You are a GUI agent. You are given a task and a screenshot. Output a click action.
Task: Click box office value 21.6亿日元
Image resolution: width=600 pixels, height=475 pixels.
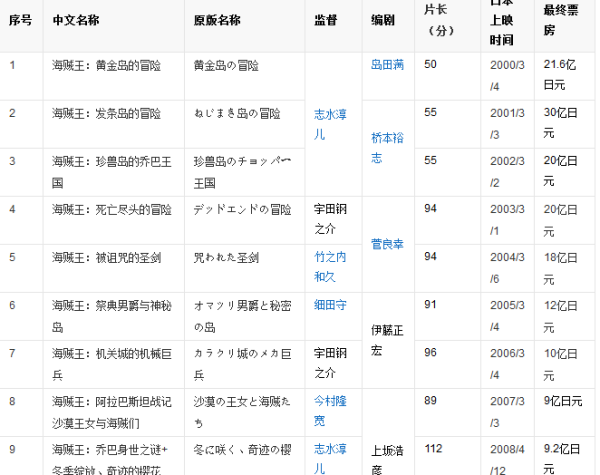coord(559,75)
